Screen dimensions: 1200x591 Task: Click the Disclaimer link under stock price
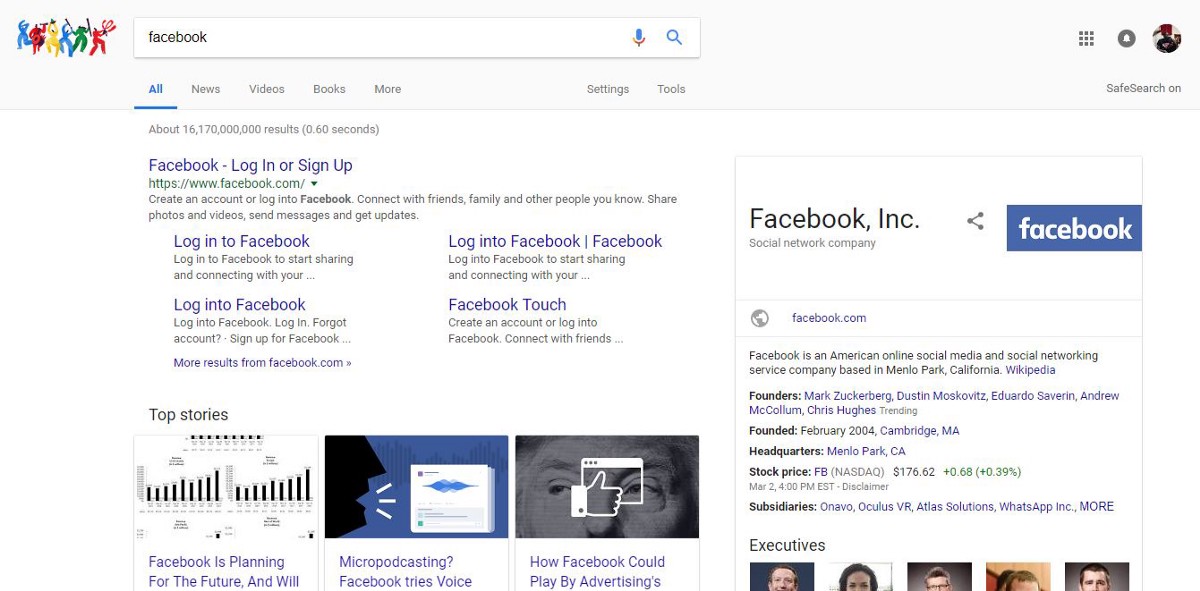tap(864, 487)
